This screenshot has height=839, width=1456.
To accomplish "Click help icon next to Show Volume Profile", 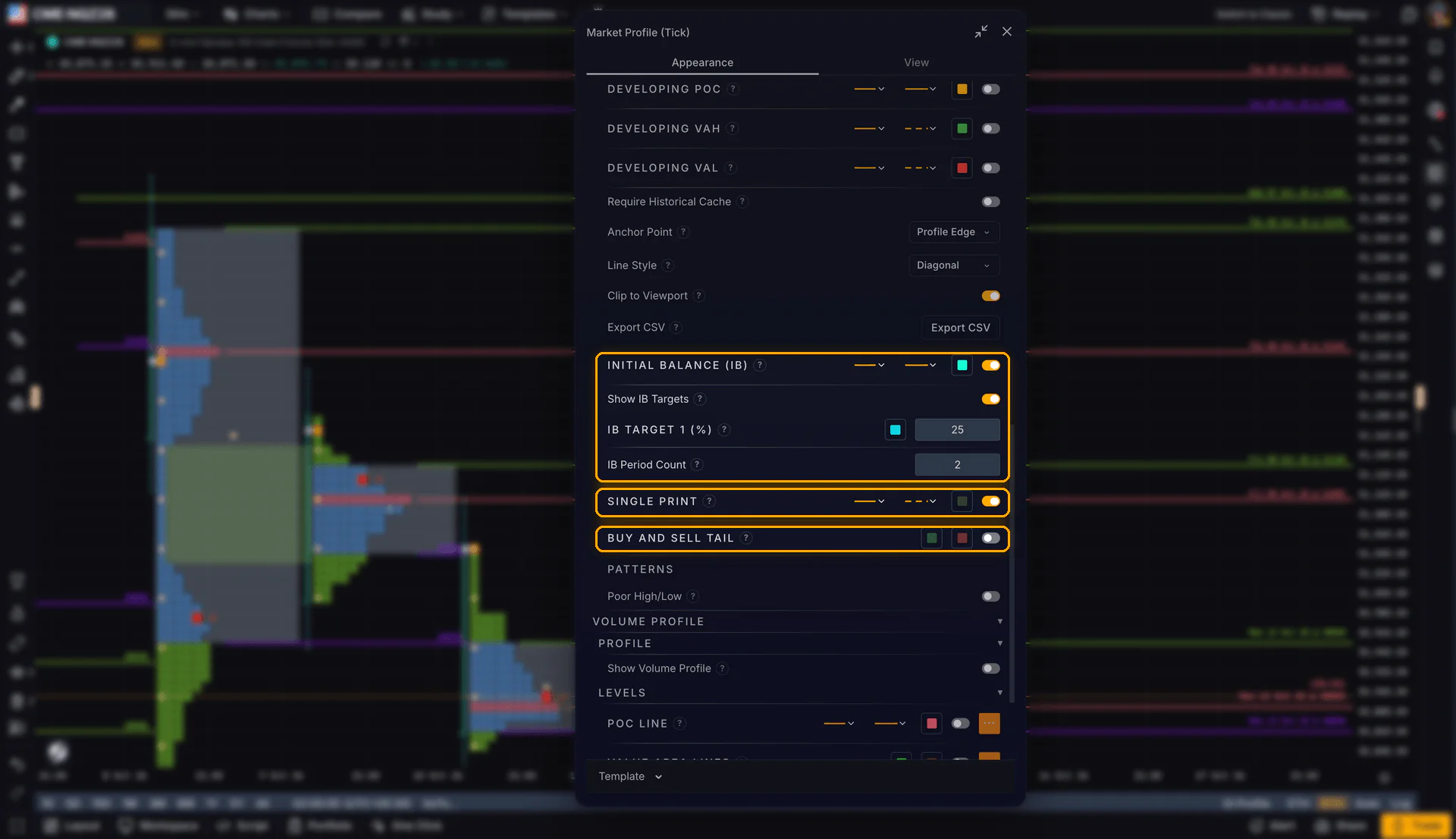I will pos(723,668).
